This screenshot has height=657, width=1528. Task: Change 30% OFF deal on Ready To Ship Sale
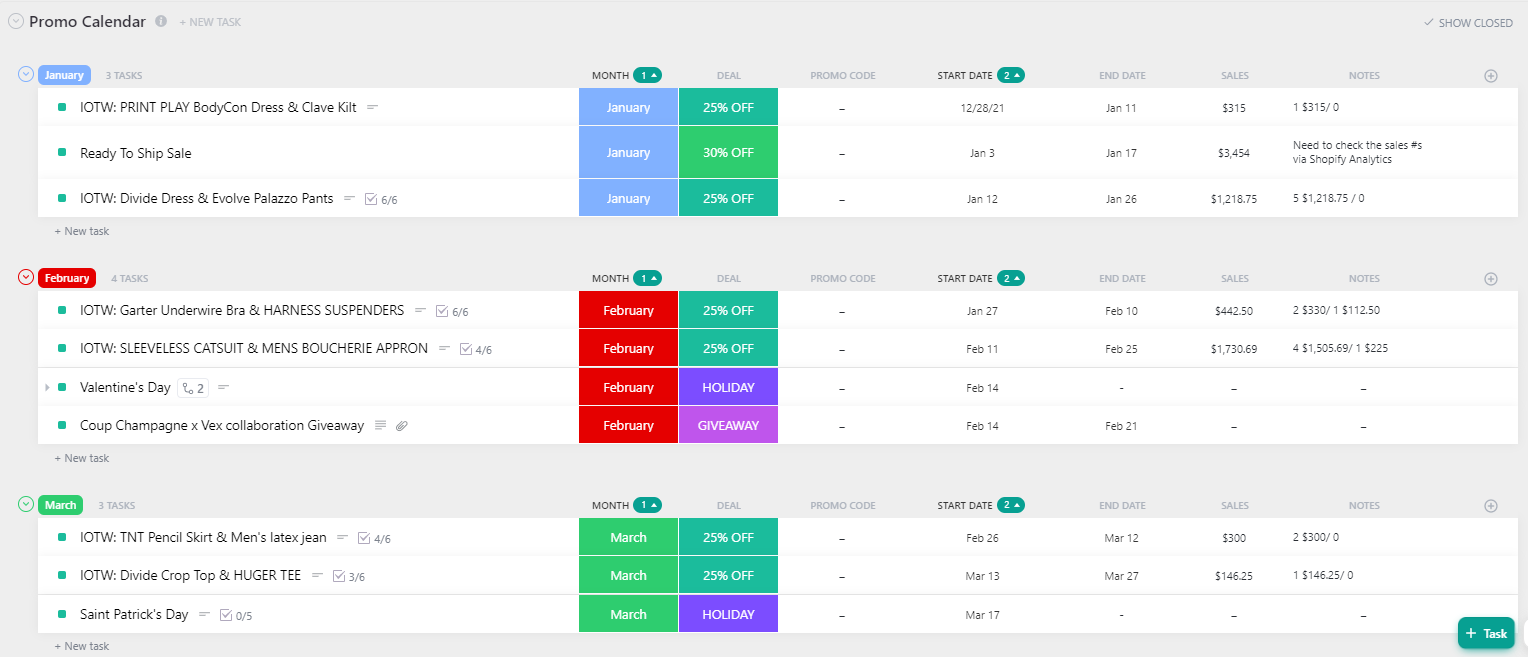(728, 153)
